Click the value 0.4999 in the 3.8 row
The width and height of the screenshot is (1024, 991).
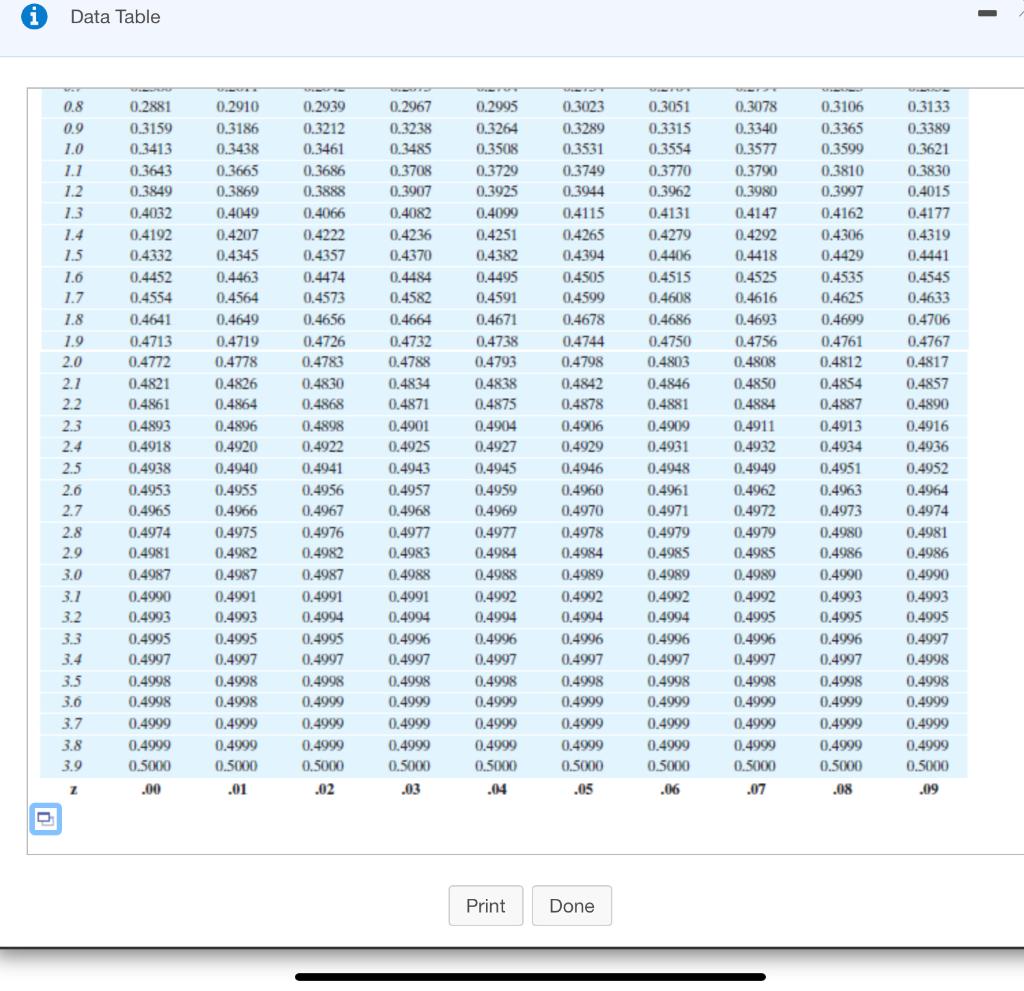[151, 745]
